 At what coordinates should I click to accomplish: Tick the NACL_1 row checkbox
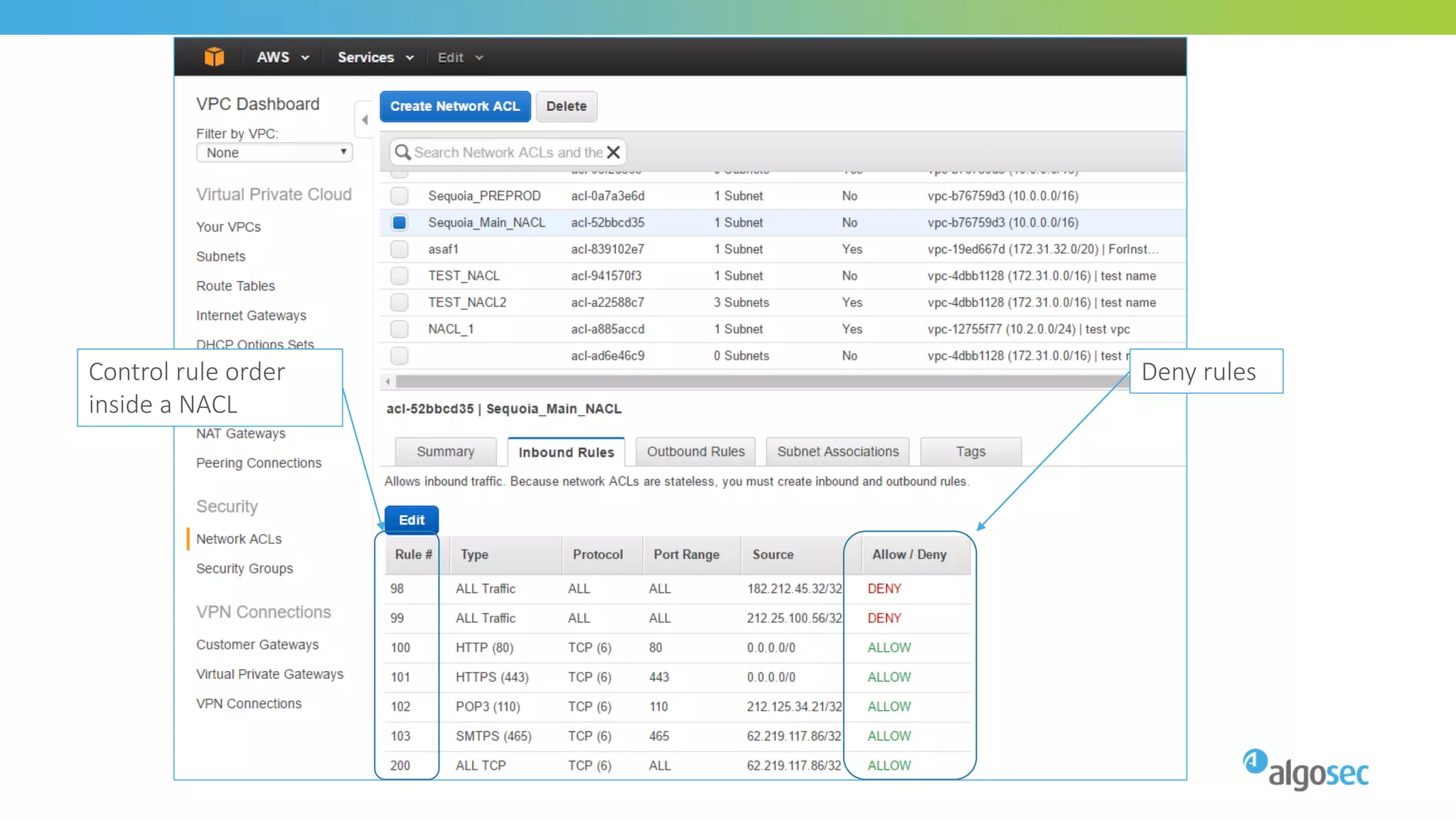pos(400,329)
